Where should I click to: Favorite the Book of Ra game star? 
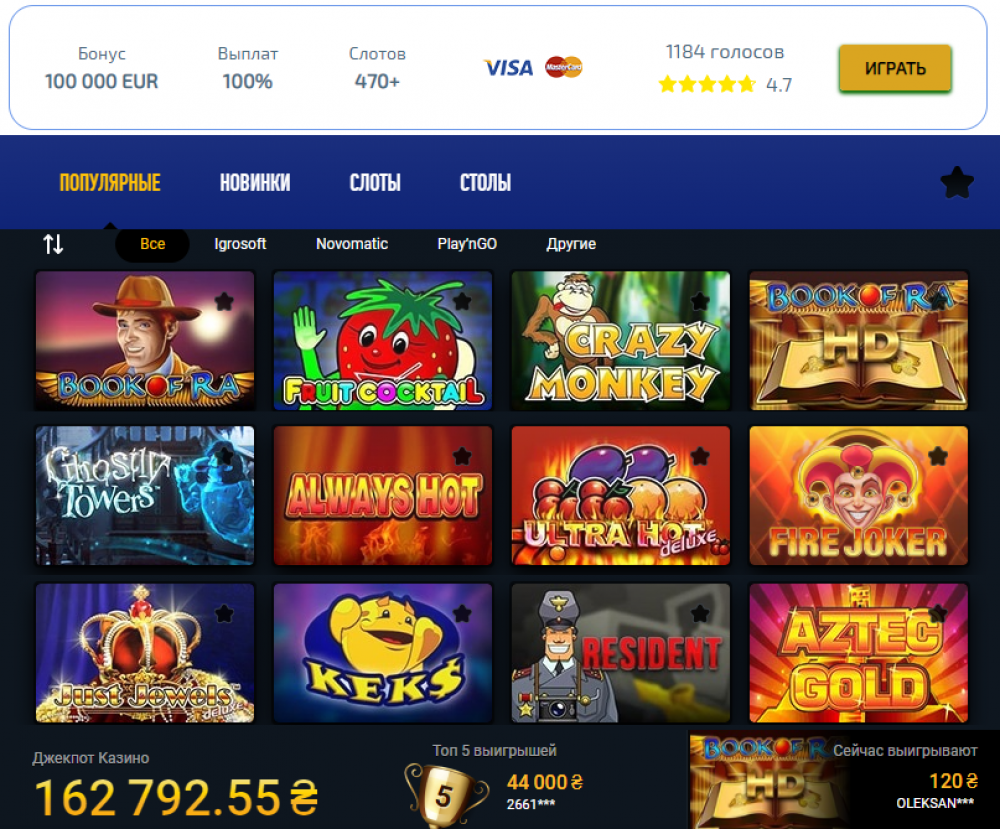(224, 301)
